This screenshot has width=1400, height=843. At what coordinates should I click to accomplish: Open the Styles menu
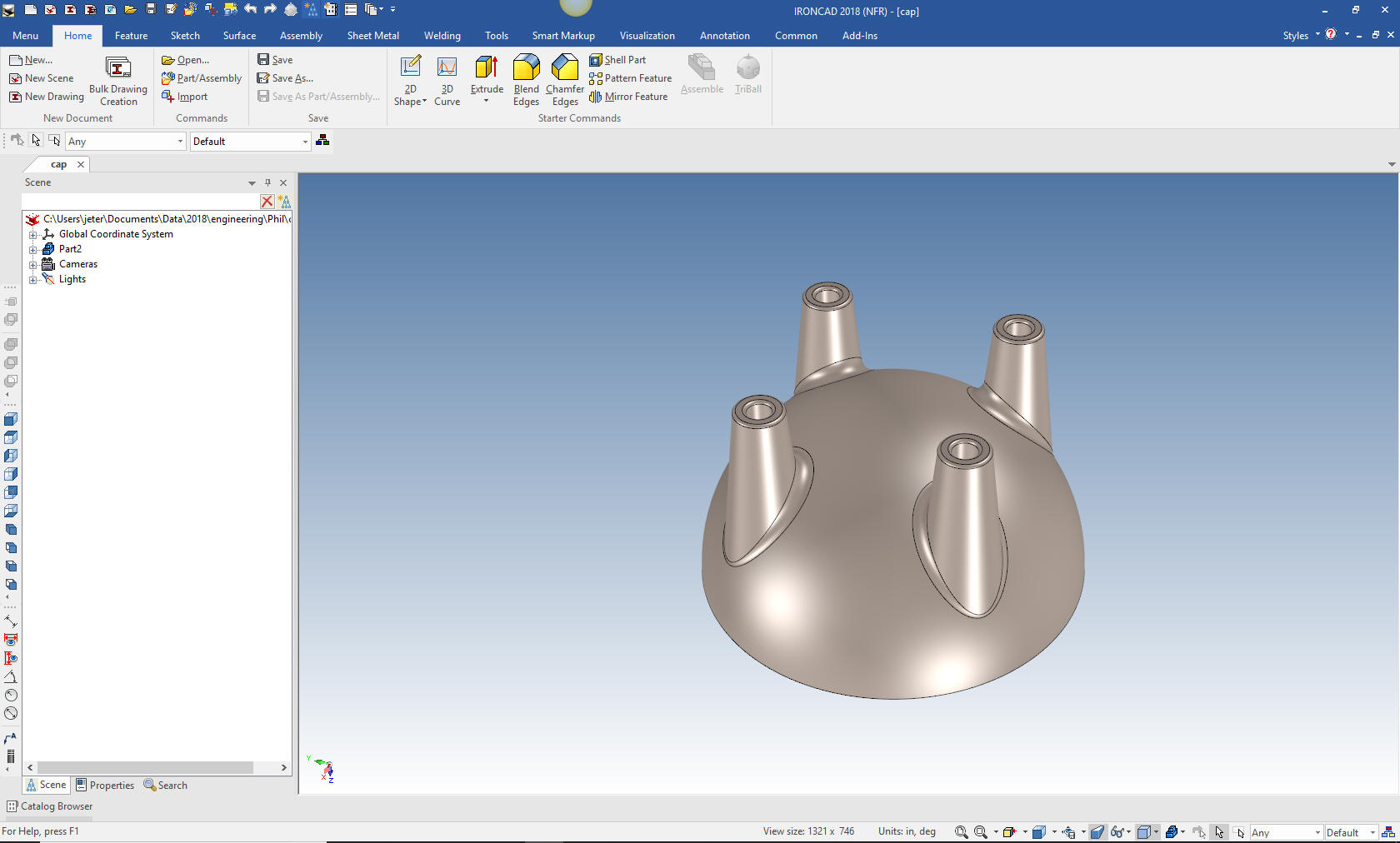click(1300, 36)
